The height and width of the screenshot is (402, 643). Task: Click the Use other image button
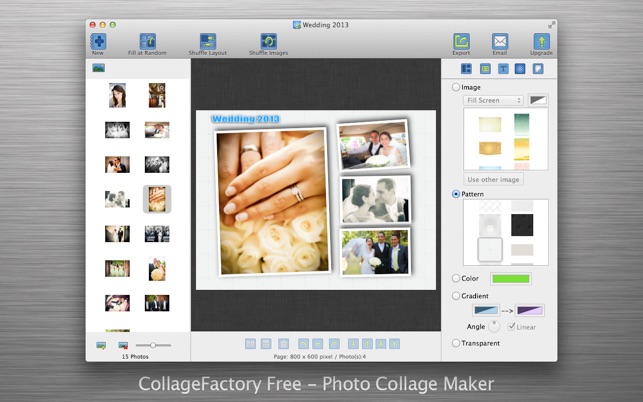pyautogui.click(x=493, y=179)
